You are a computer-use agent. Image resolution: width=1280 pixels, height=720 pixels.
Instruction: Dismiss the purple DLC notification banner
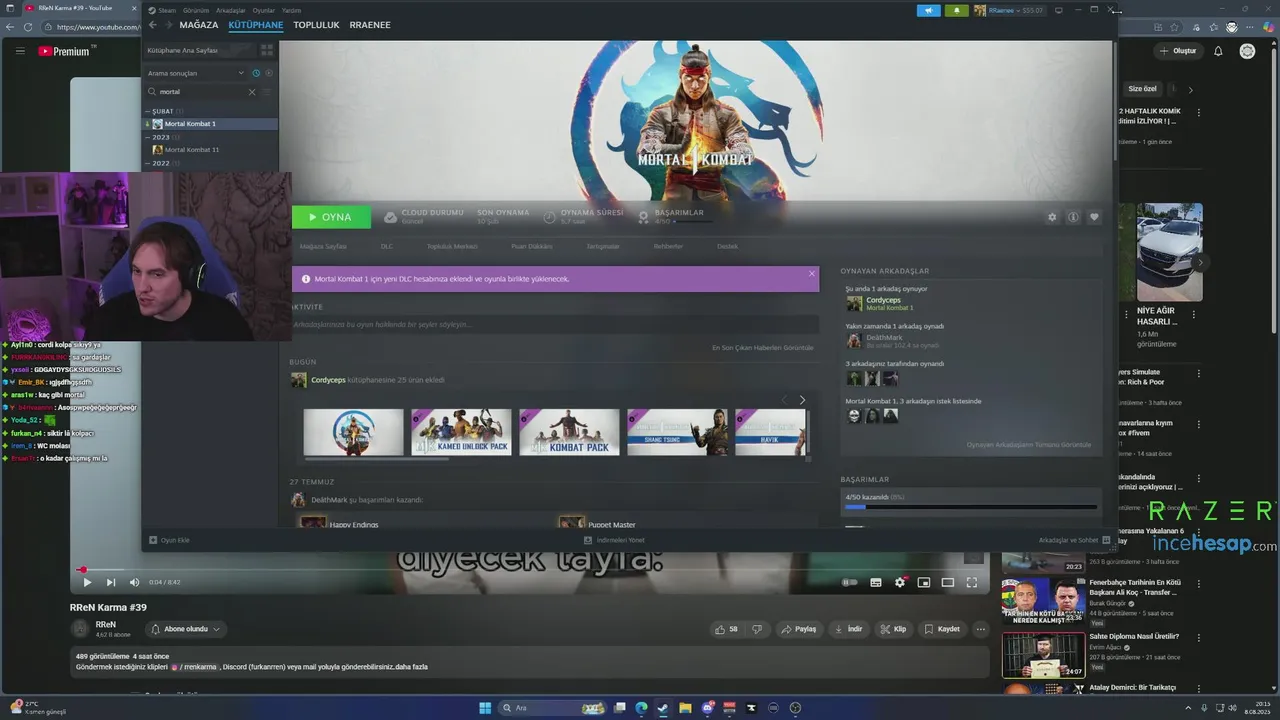[811, 273]
